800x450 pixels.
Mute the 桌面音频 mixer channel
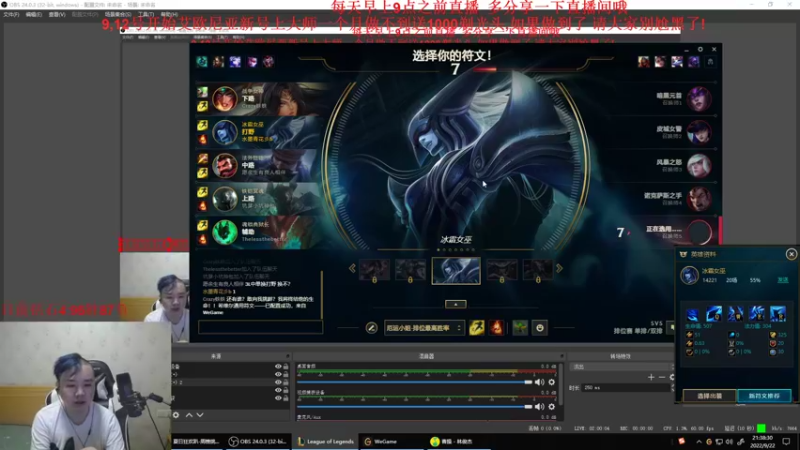click(x=539, y=382)
